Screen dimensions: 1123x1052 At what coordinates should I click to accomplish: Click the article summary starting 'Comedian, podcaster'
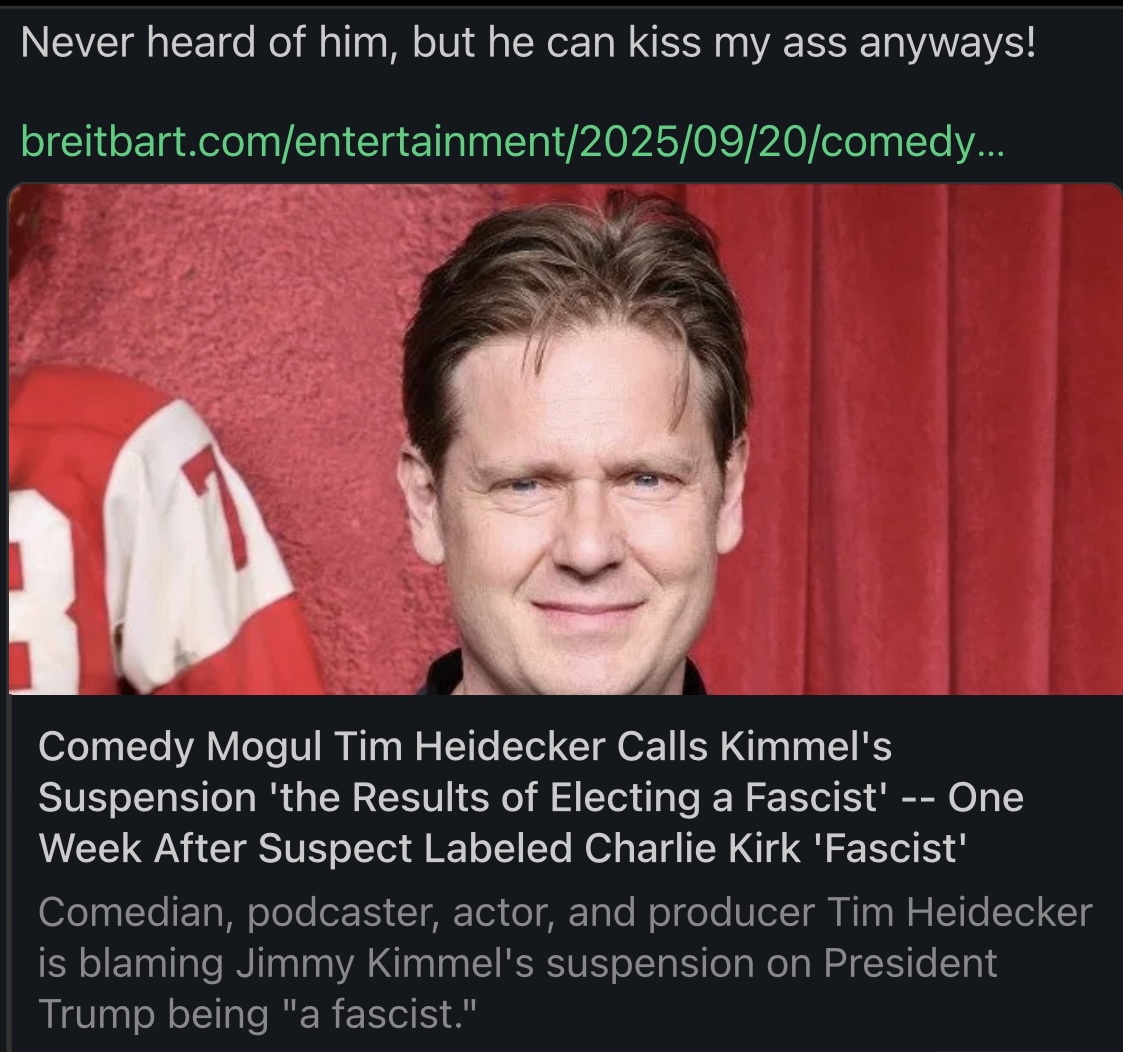(565, 962)
